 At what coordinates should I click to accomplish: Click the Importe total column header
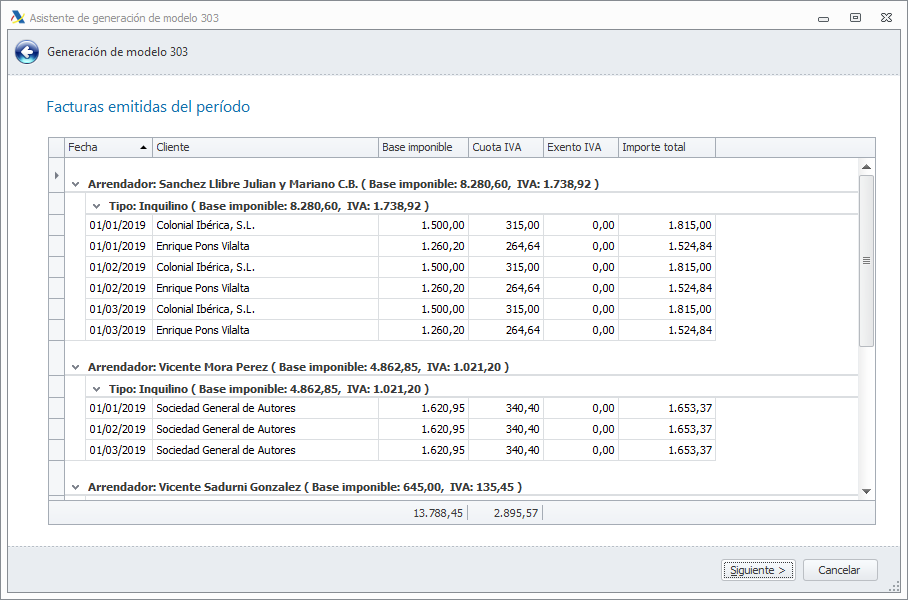click(666, 147)
